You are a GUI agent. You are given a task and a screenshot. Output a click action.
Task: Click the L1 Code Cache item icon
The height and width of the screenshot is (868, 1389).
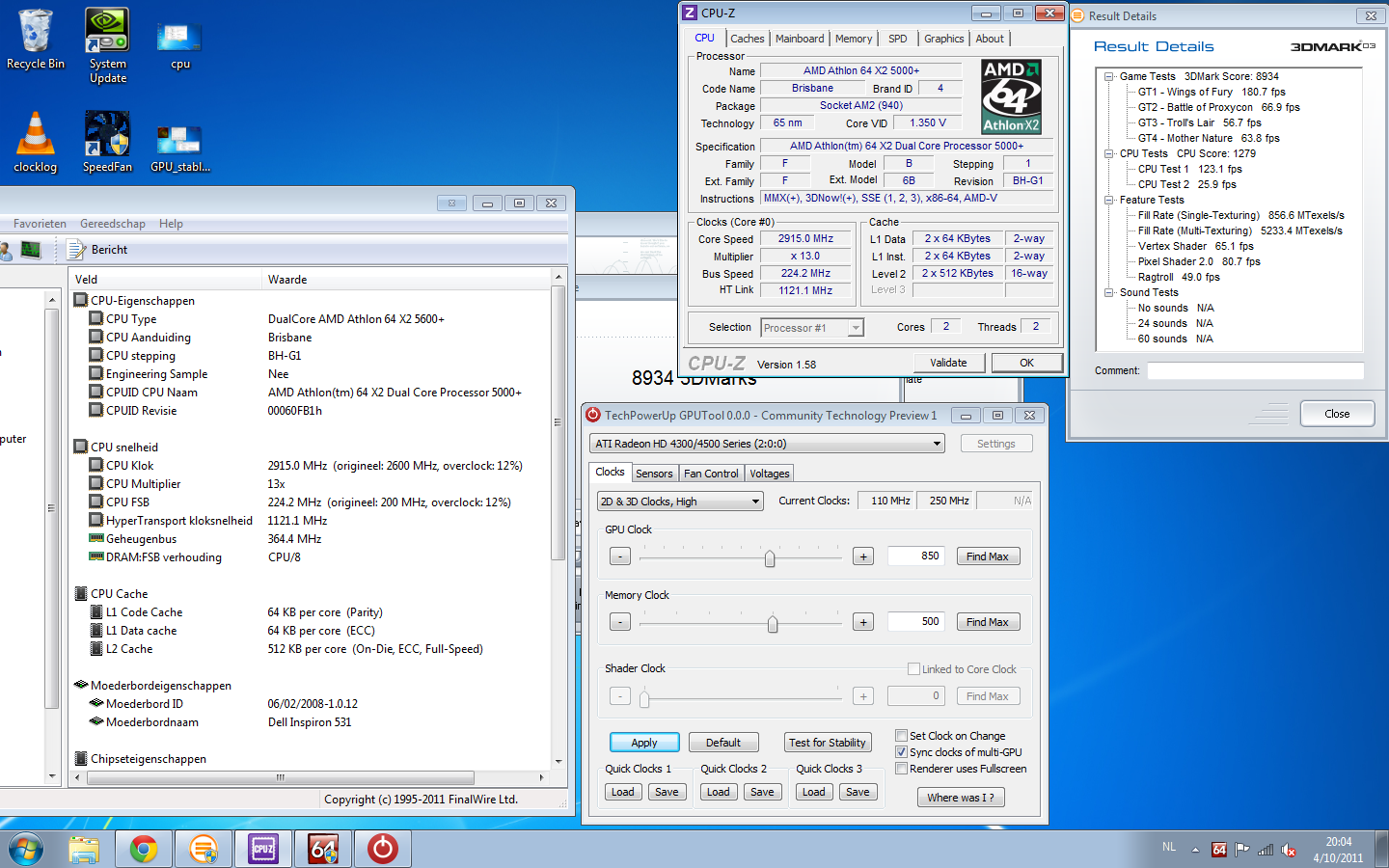96,611
